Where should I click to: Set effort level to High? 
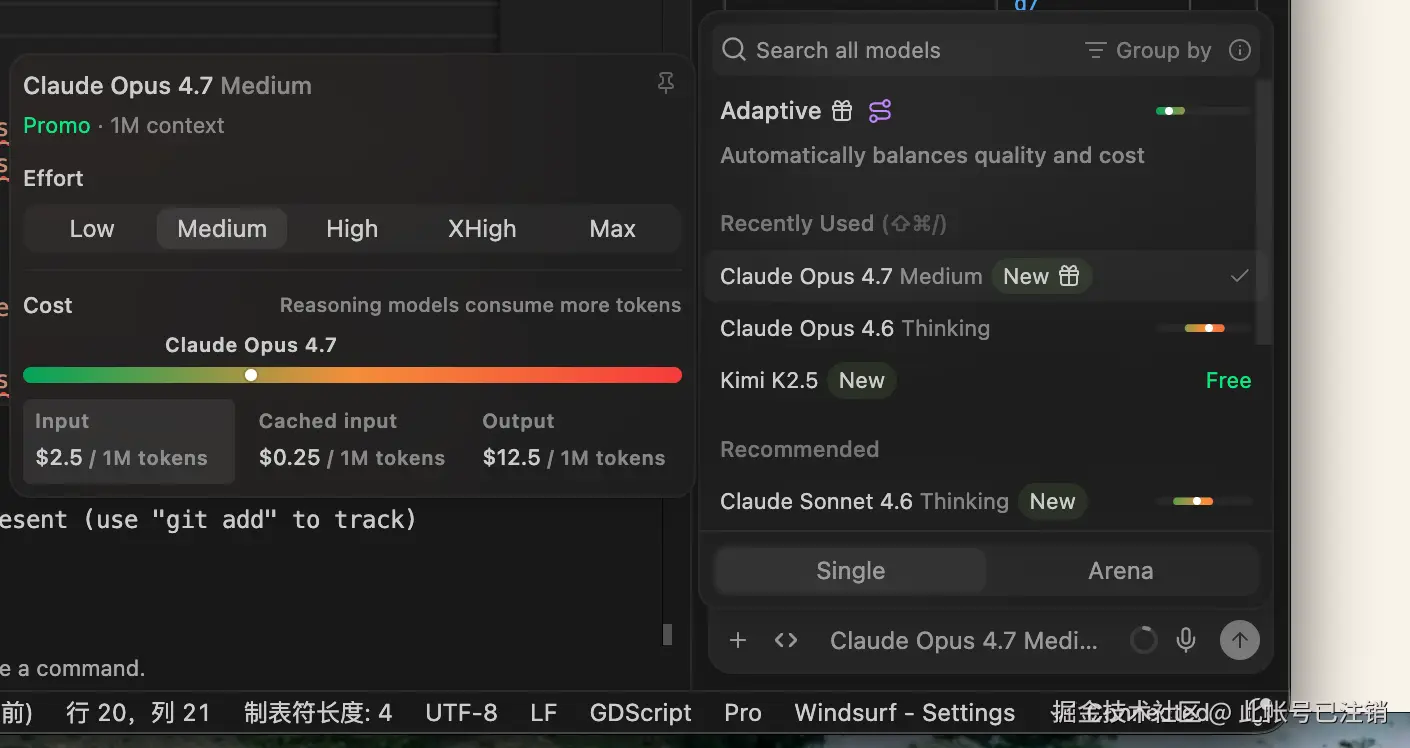click(352, 229)
